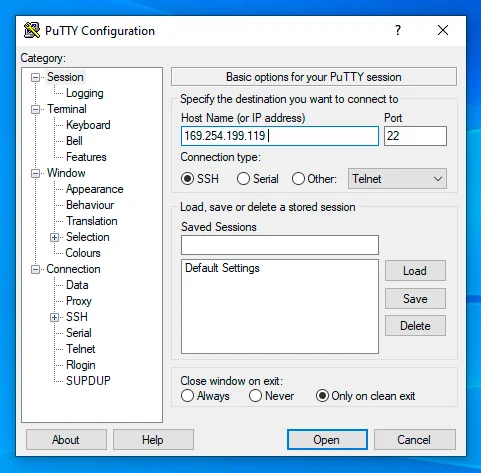Open the Colours settings category
The image size is (481, 473).
point(83,253)
